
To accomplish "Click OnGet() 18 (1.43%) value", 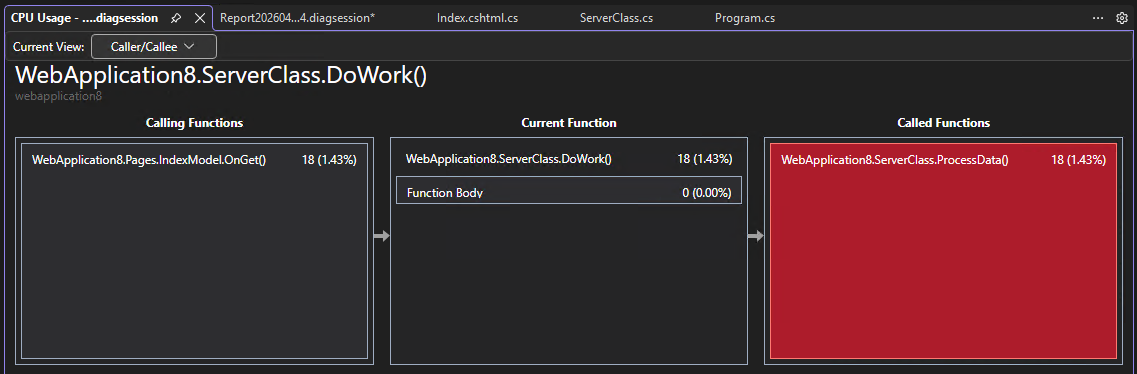I will point(329,160).
